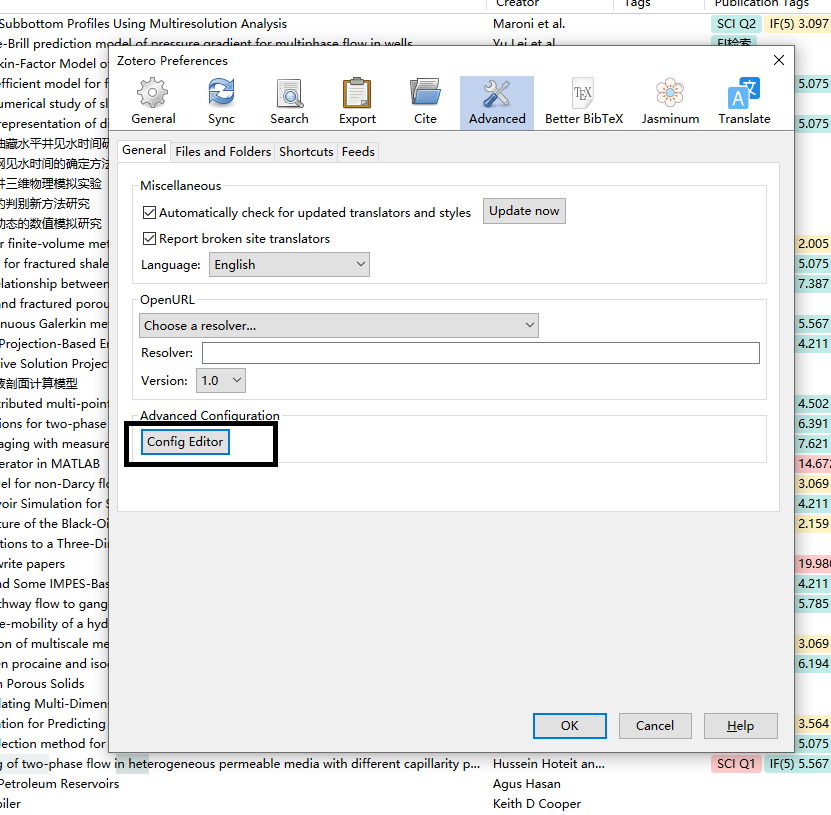Click the 19.98 impact factor tag
The height and width of the screenshot is (815, 831).
[813, 563]
